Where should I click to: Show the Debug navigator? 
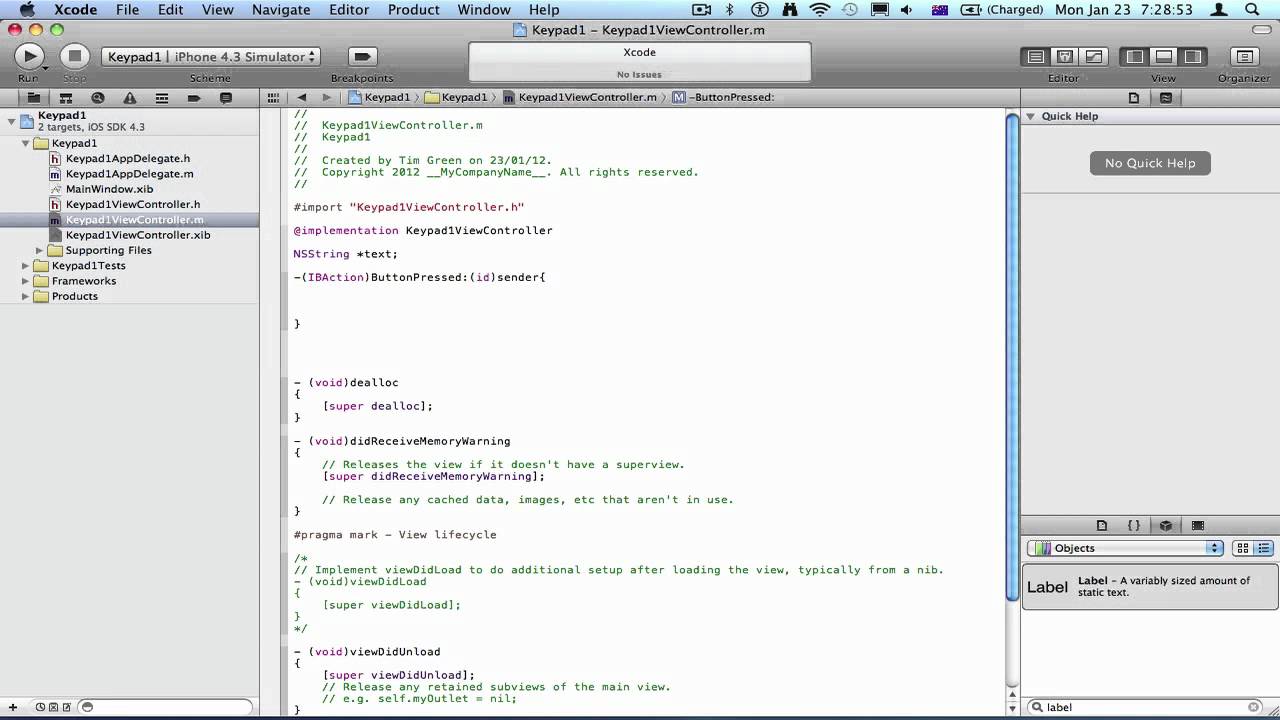coord(161,98)
